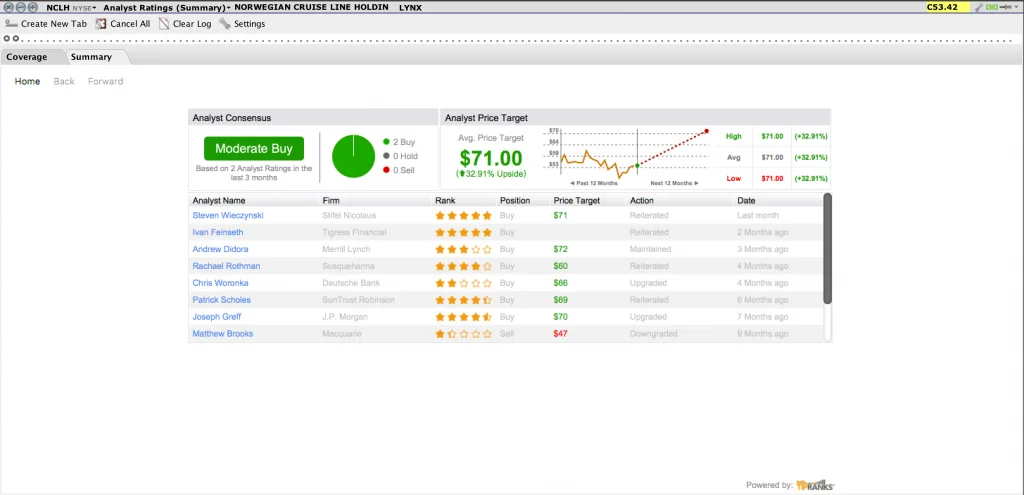The height and width of the screenshot is (495, 1024).
Task: Toggle the green chain link window grouping icon
Action: pos(991,7)
